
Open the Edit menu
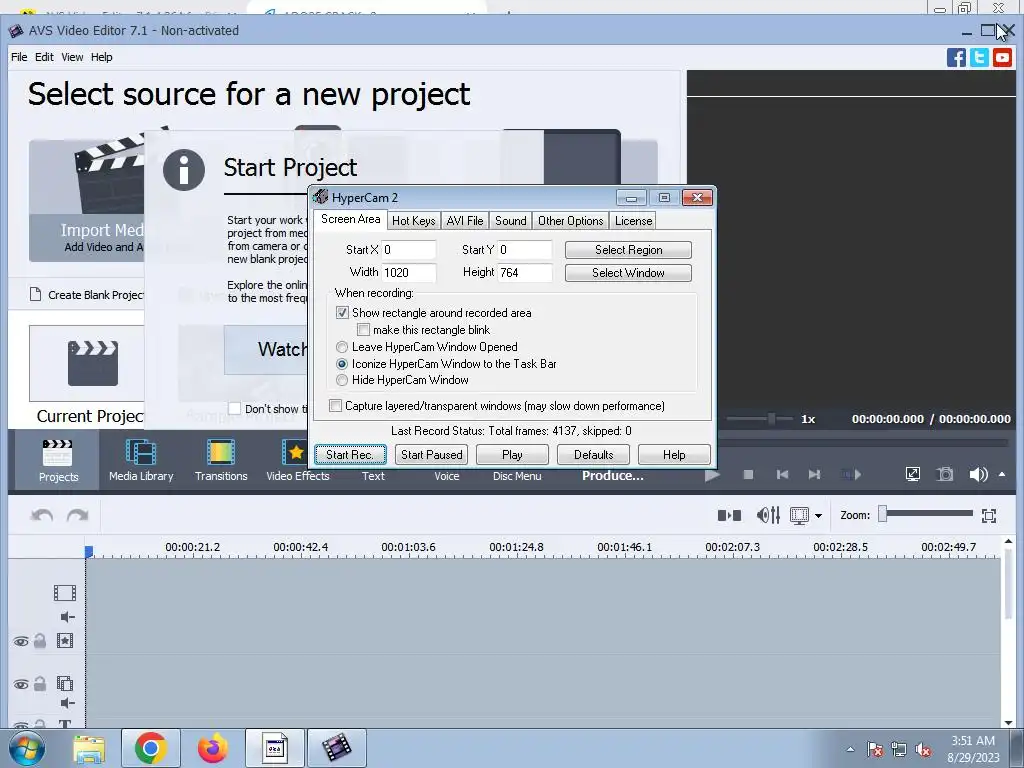point(44,57)
